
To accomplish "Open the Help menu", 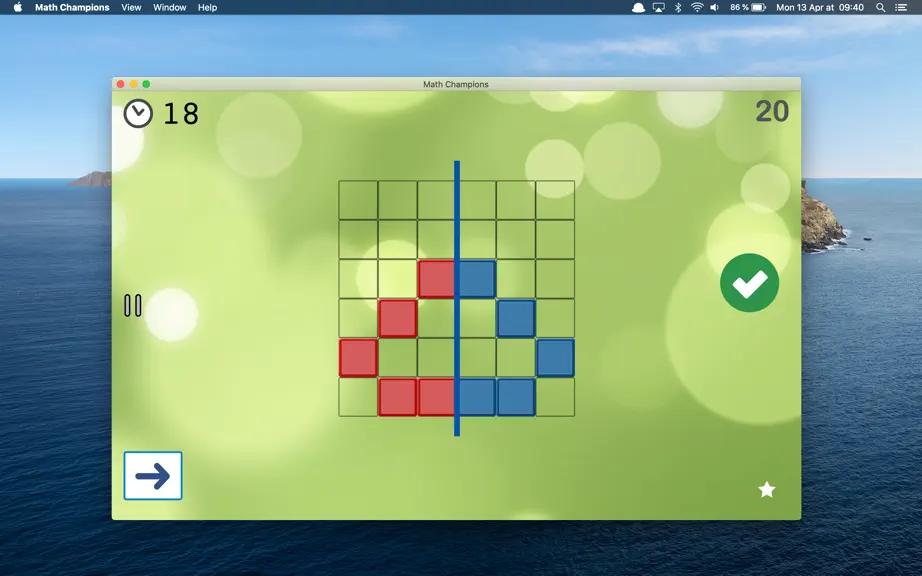I will (x=207, y=8).
